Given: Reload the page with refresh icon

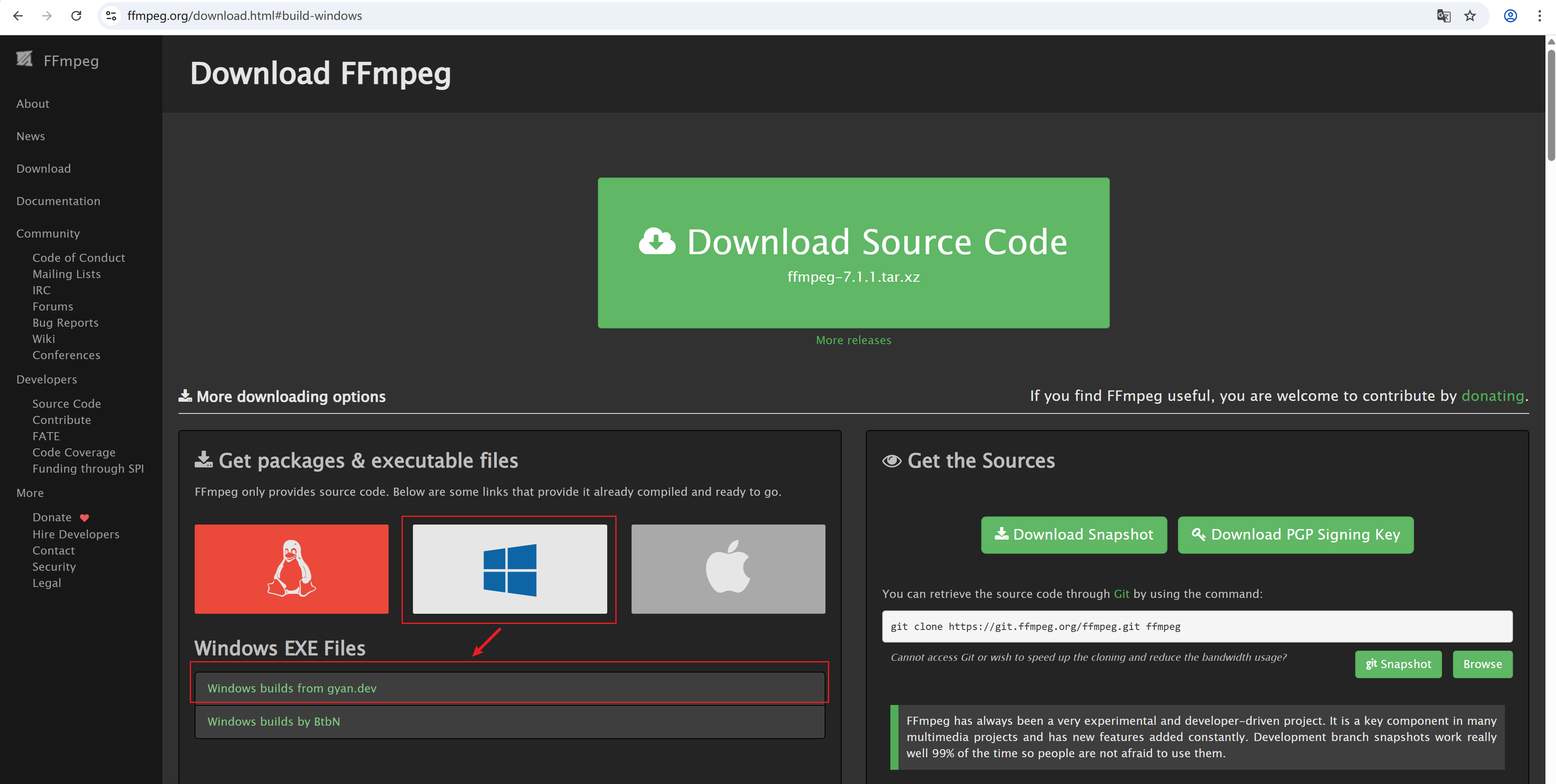Looking at the screenshot, I should 76,16.
